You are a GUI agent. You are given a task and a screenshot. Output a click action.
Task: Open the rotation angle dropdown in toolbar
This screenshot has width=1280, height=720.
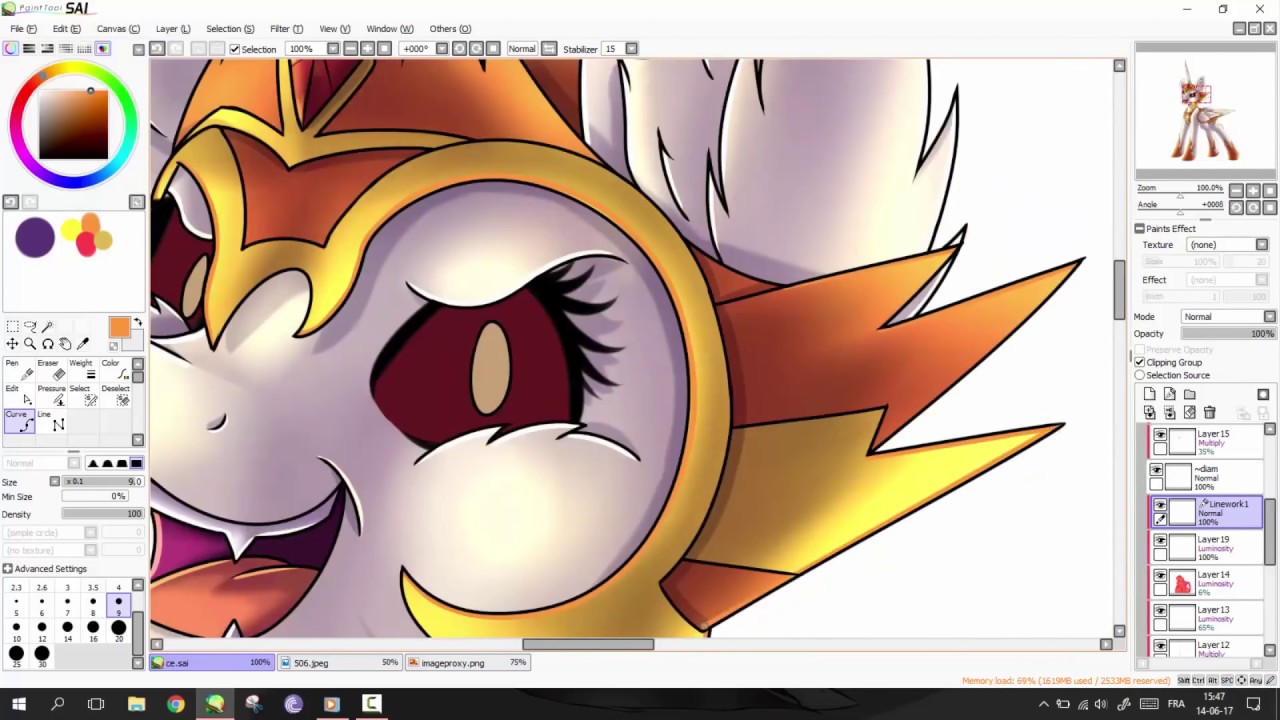442,49
